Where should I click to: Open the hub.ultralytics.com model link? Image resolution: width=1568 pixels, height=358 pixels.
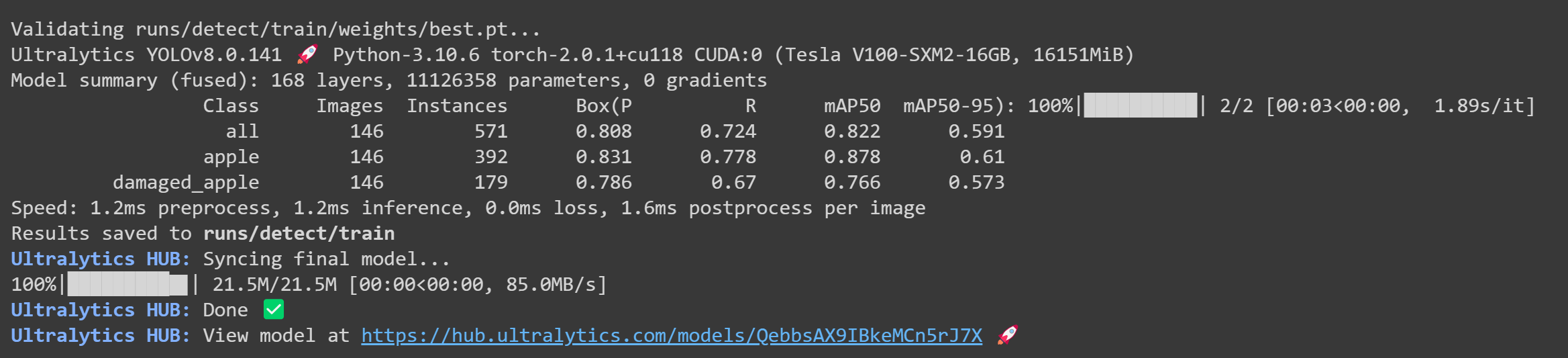click(x=671, y=335)
